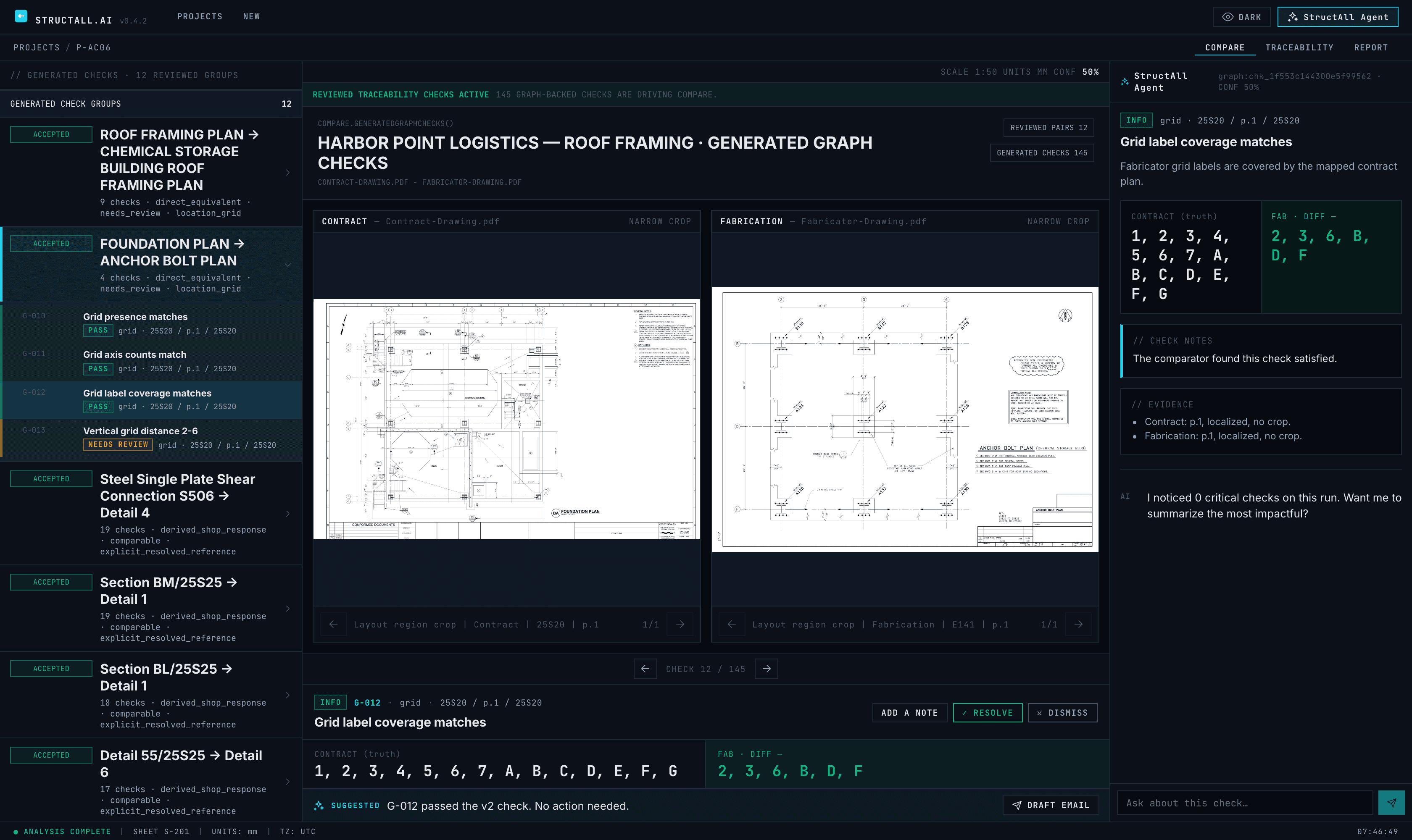This screenshot has width=1412, height=840.
Task: Click the DISMISS button
Action: [1062, 713]
